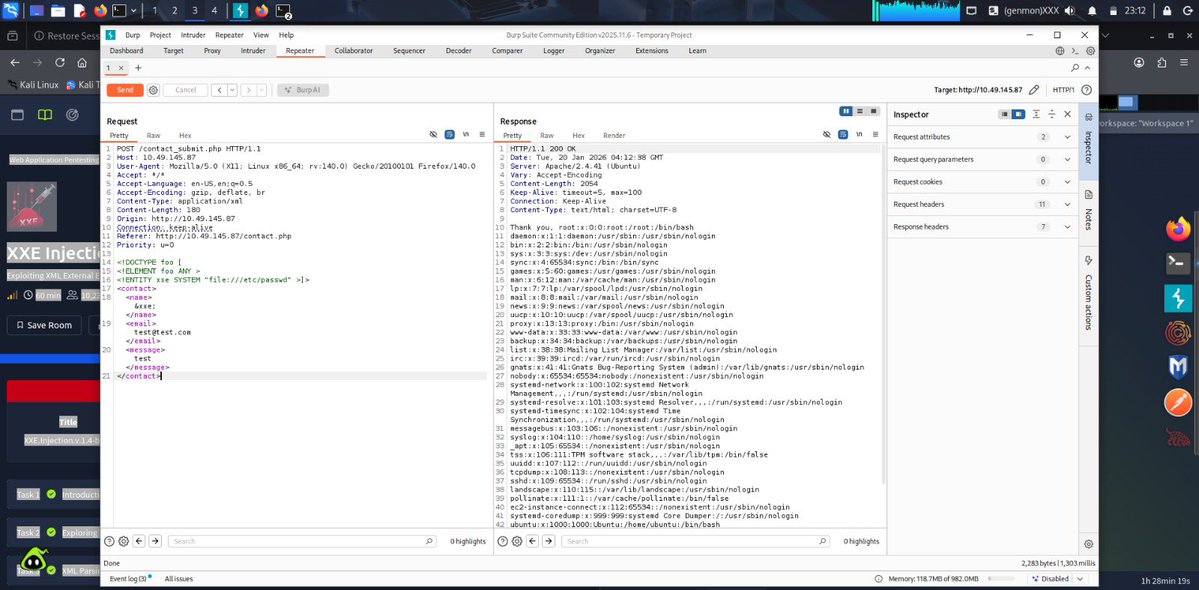Add a new Repeater tab
The height and width of the screenshot is (590, 1199).
click(138, 68)
